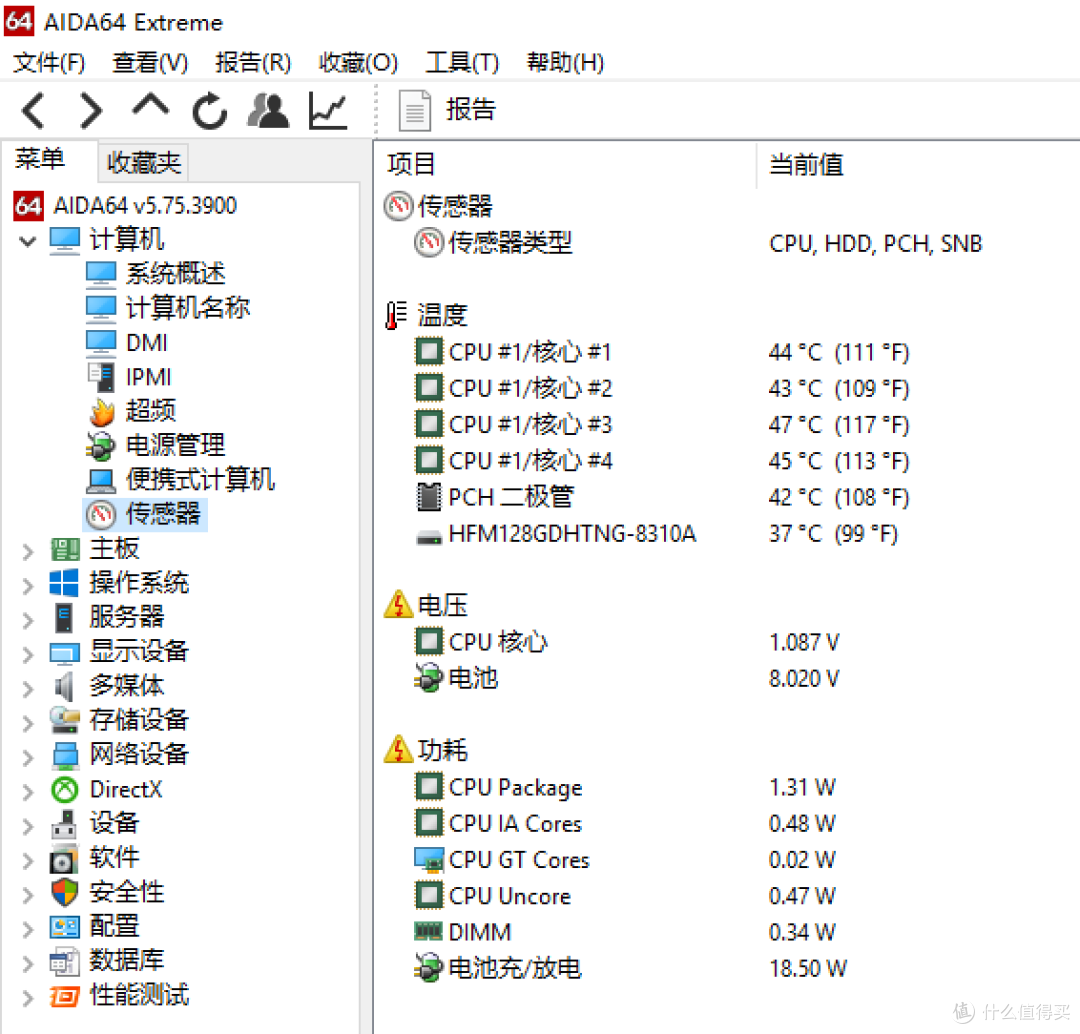Open the graph chart toolbar icon
The width and height of the screenshot is (1080, 1034).
(x=327, y=110)
